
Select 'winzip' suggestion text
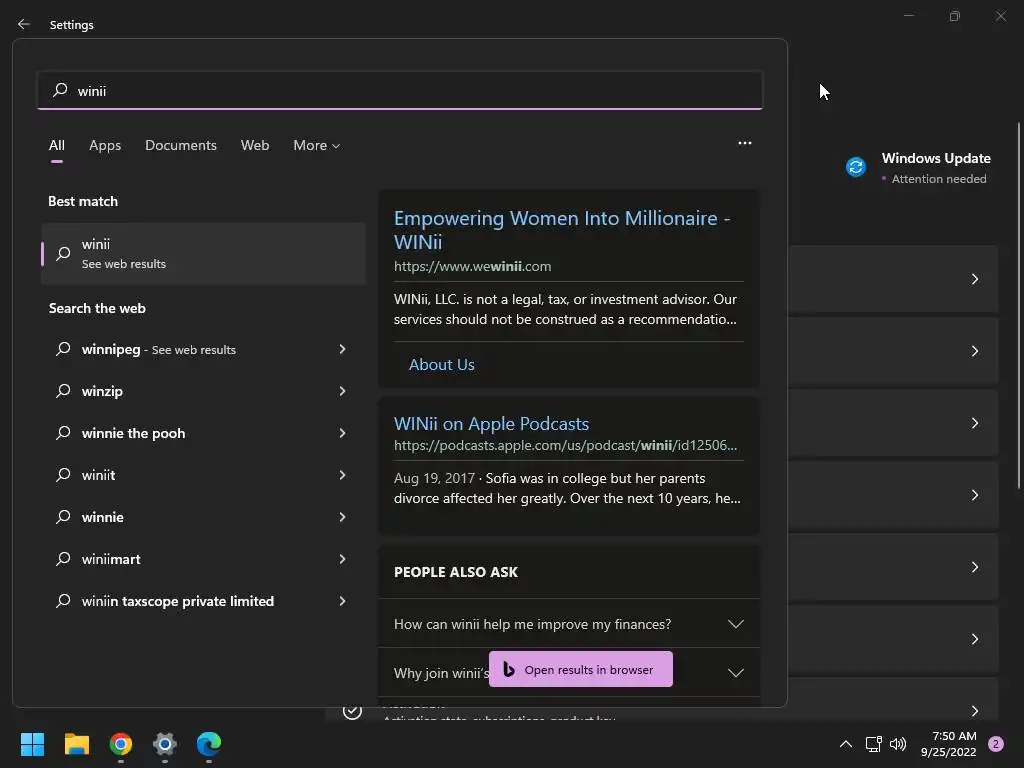[102, 391]
